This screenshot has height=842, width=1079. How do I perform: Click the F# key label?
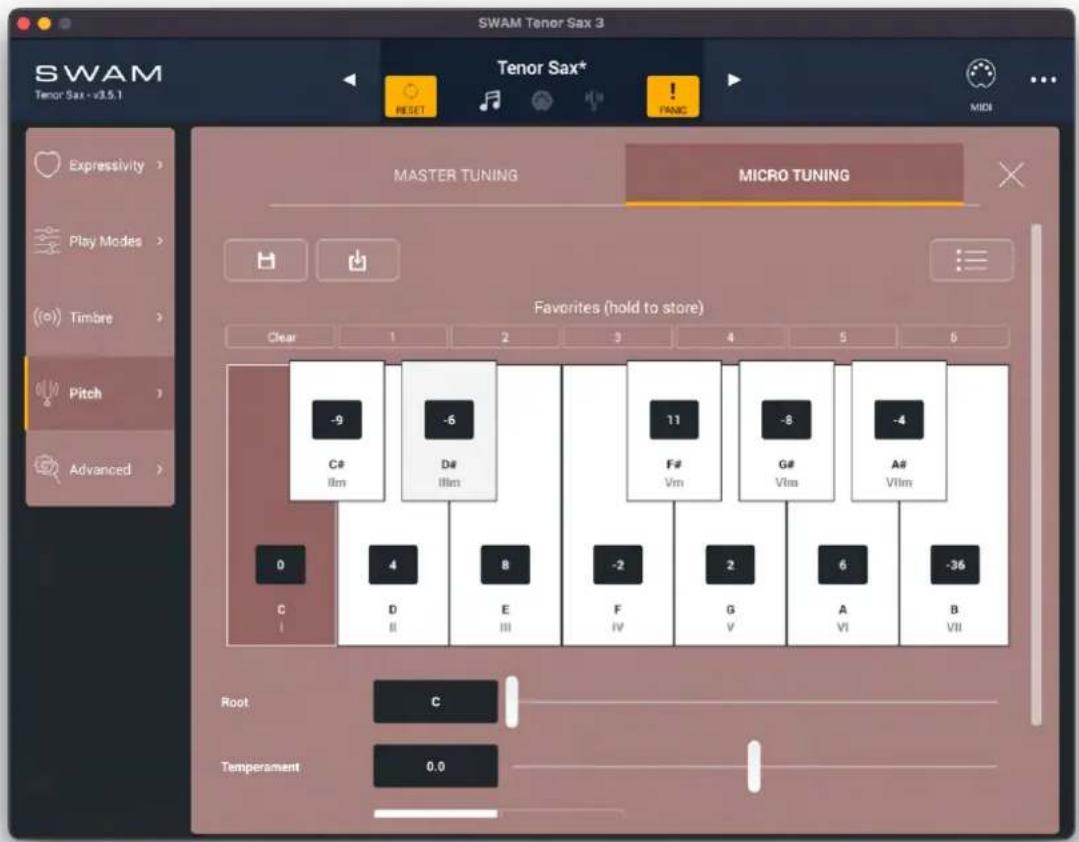[x=674, y=464]
